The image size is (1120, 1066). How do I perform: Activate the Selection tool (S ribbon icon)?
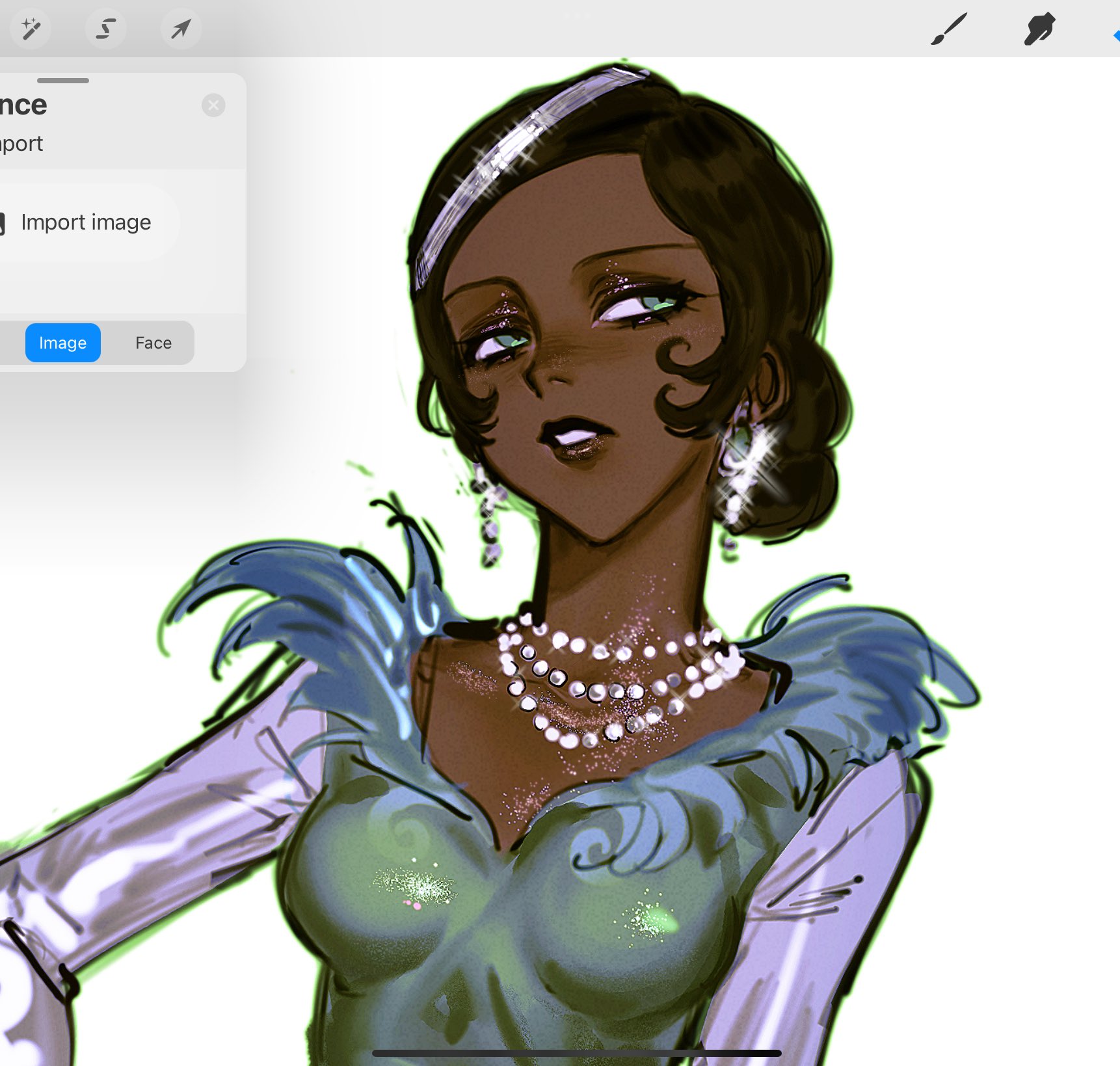[105, 29]
